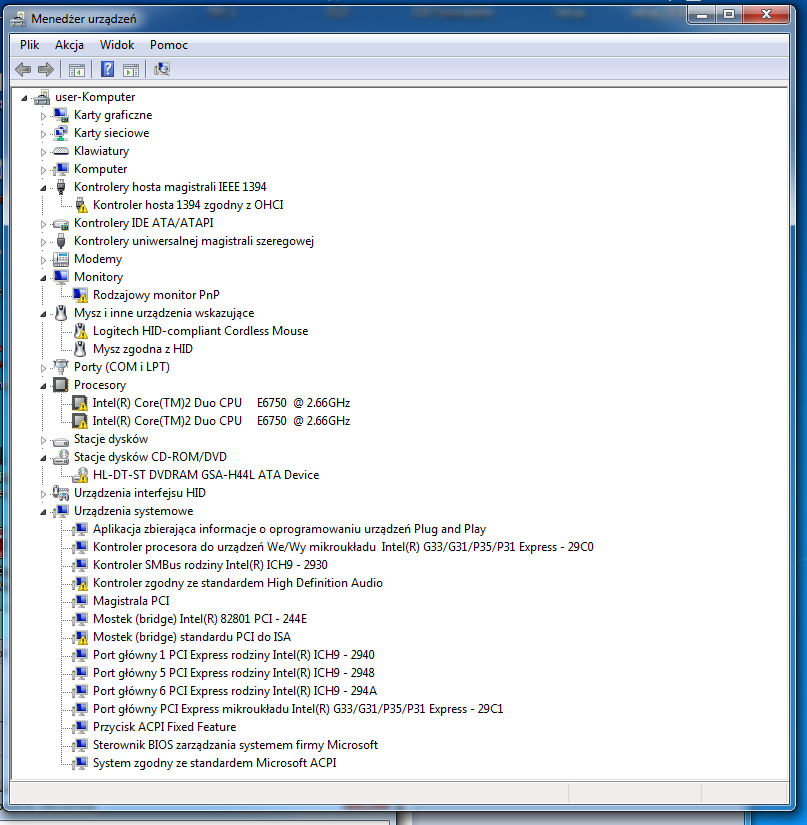Select Mysz i inne urządzenia wskazujące label

coord(164,313)
